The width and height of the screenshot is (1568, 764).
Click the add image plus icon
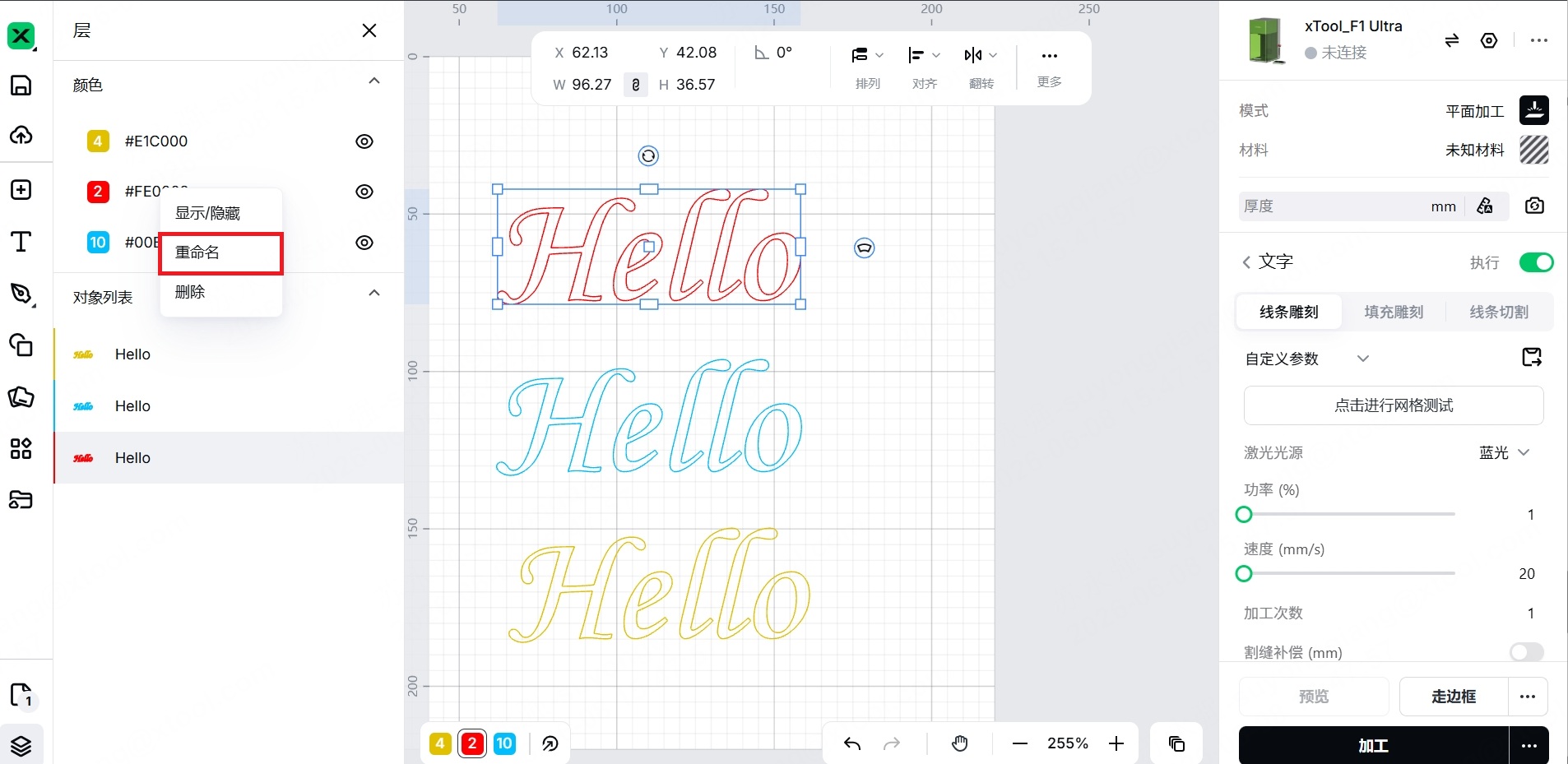pyautogui.click(x=21, y=189)
